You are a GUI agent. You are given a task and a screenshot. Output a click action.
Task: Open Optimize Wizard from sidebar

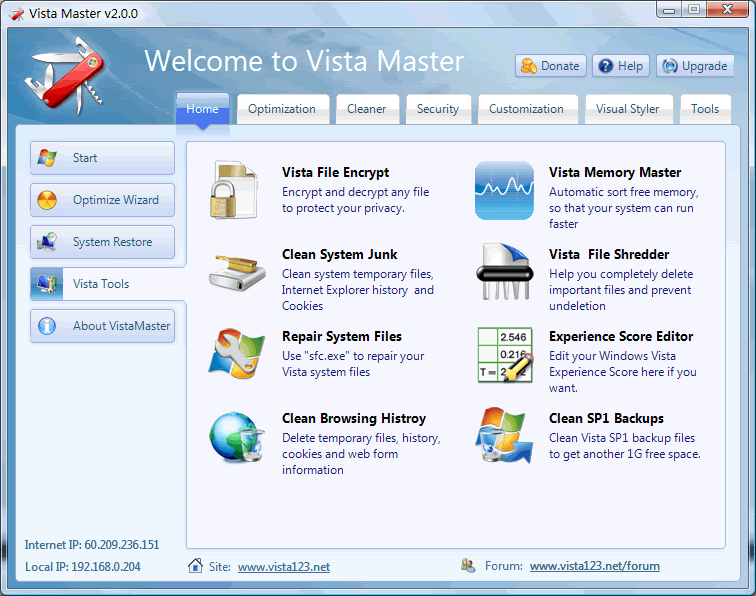click(102, 200)
